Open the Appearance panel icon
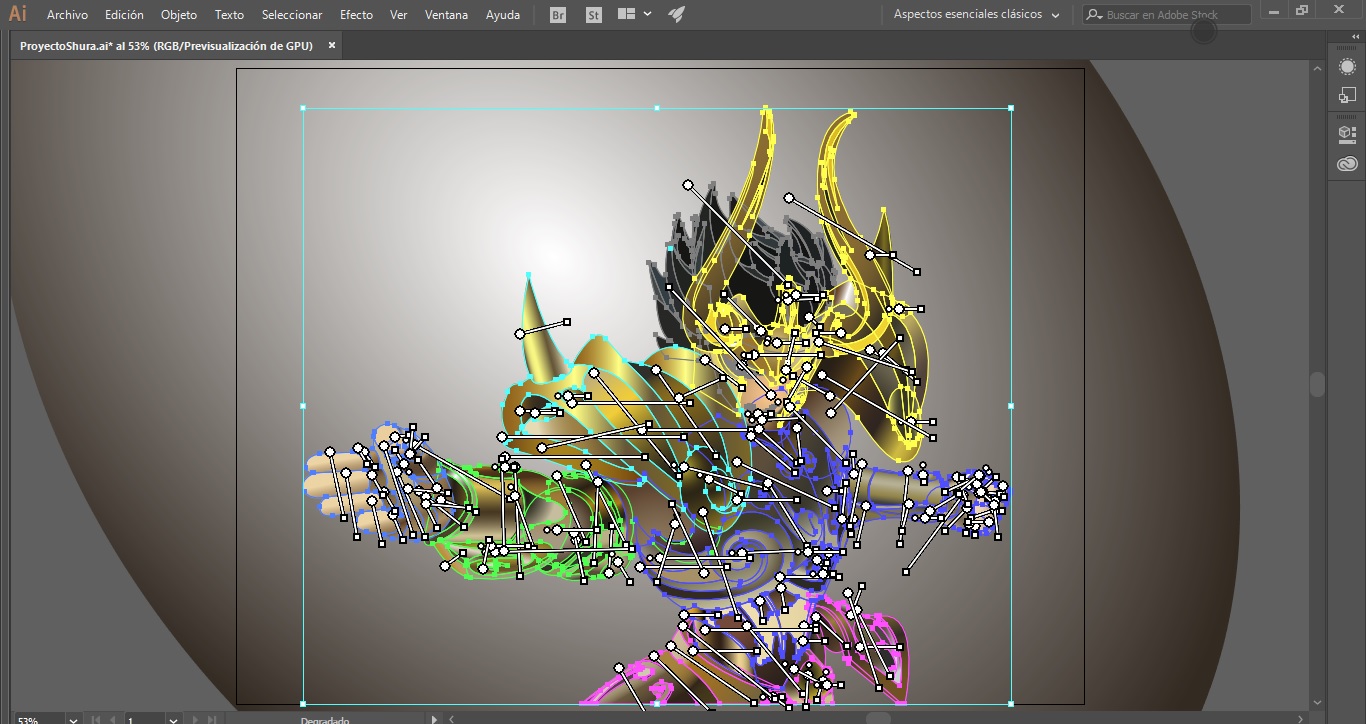This screenshot has width=1366, height=724. click(1347, 66)
